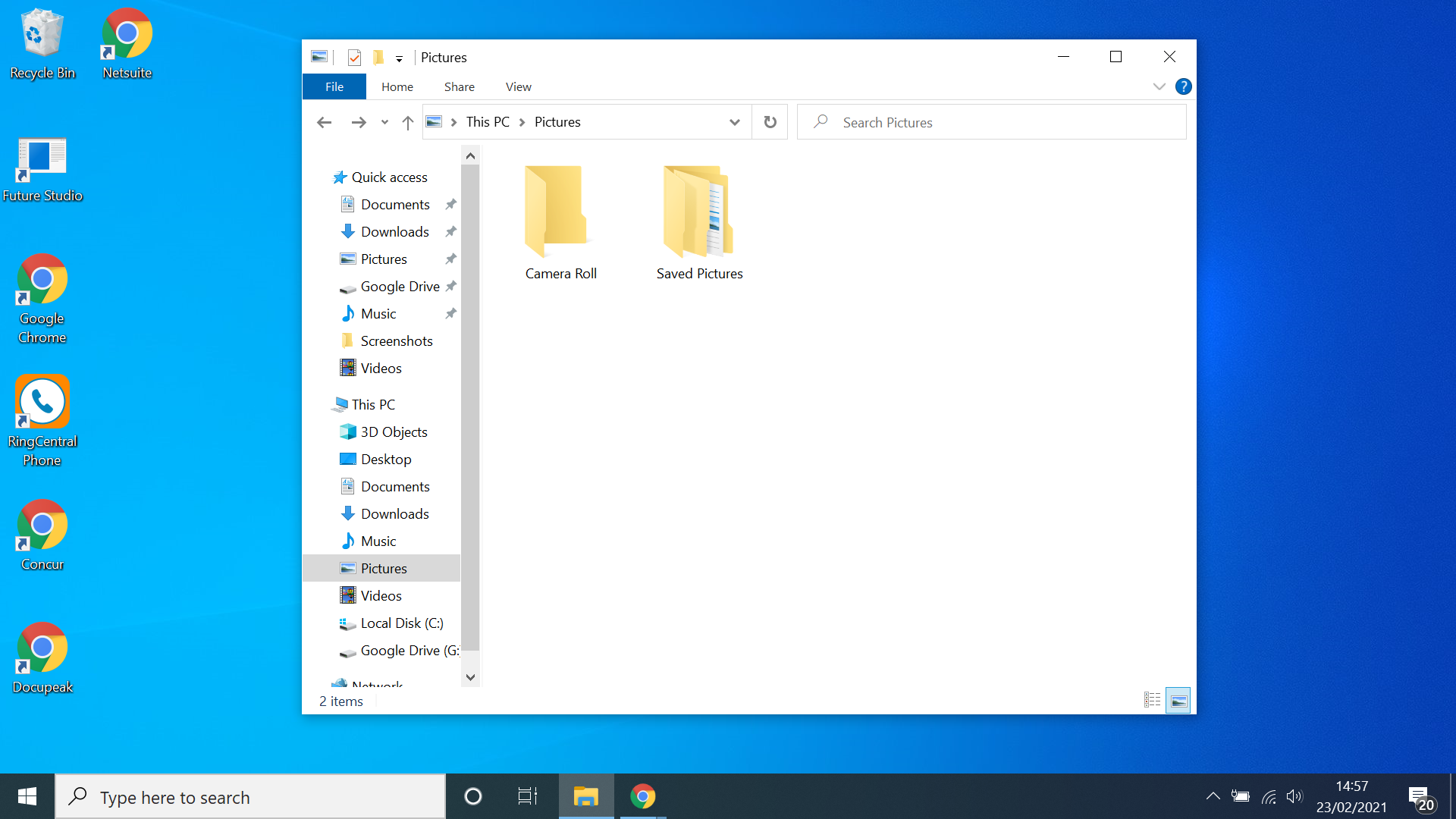Select Google Drive in Quick access

(400, 286)
